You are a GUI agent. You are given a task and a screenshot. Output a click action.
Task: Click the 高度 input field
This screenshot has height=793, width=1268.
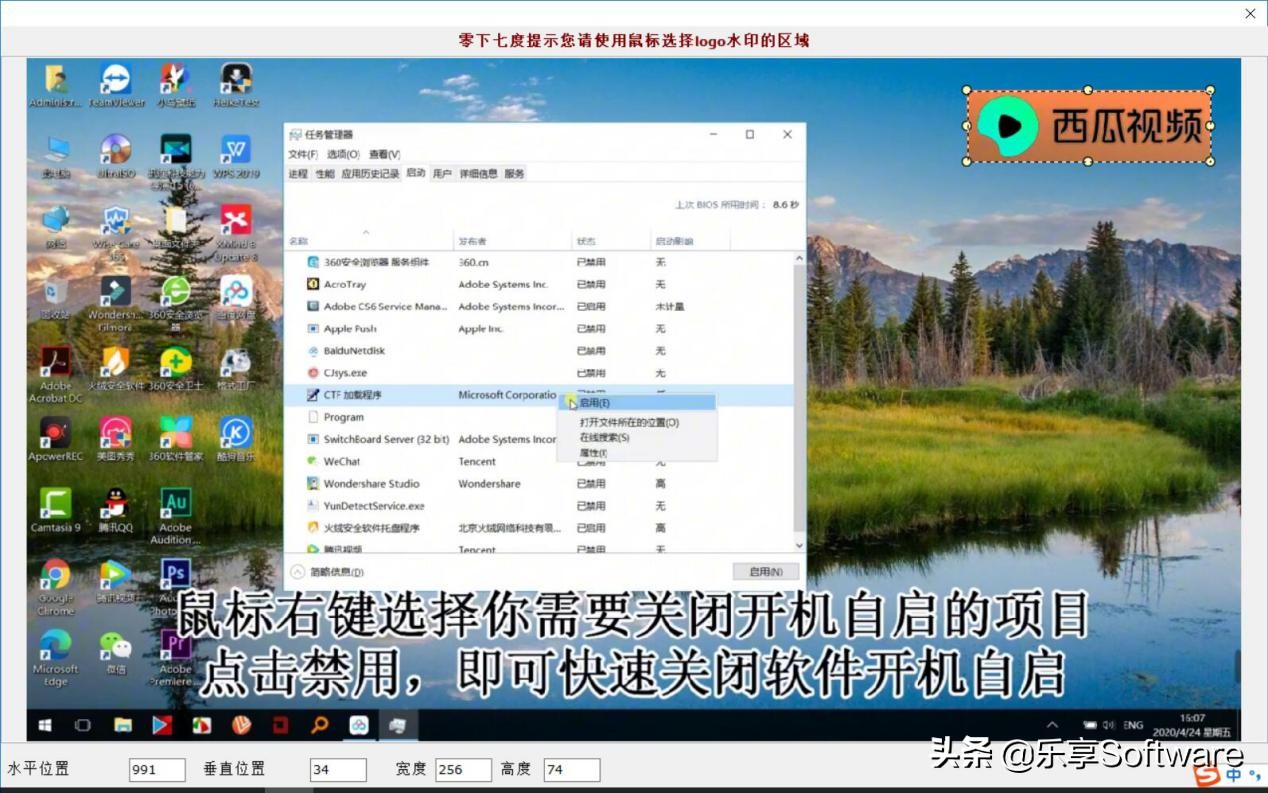[x=572, y=769]
